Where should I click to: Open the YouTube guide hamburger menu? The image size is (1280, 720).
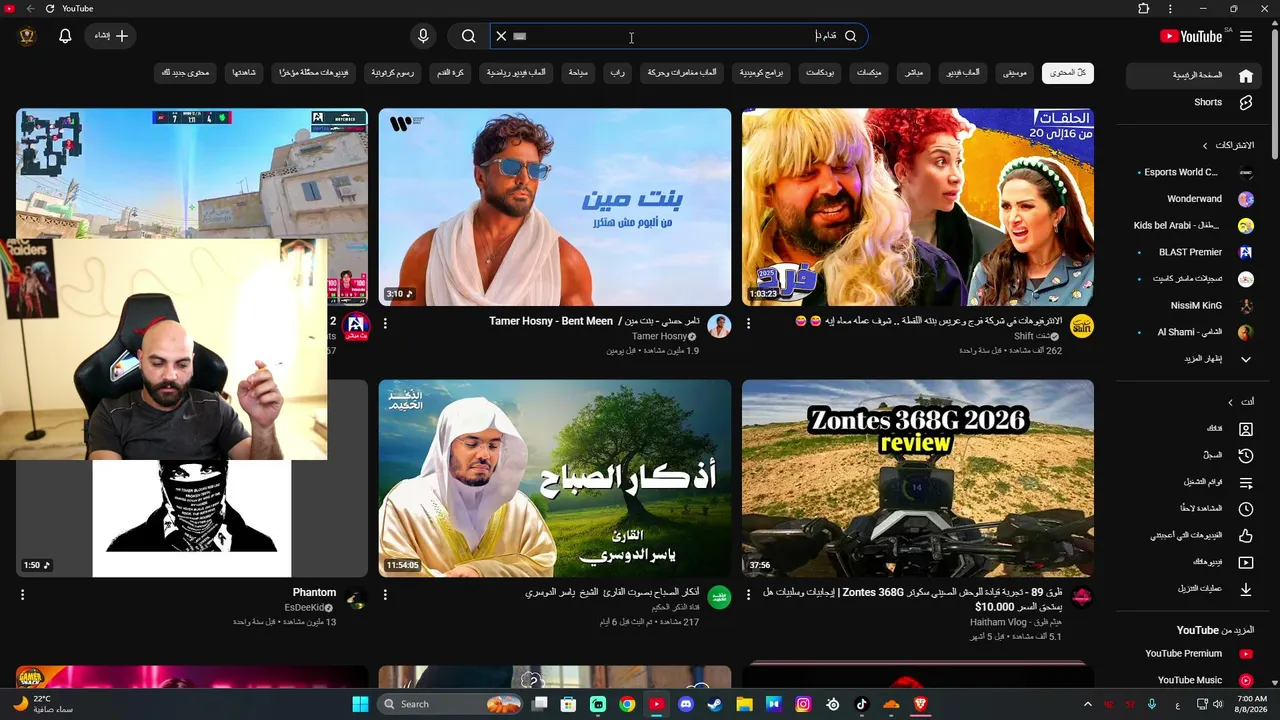pos(1246,36)
